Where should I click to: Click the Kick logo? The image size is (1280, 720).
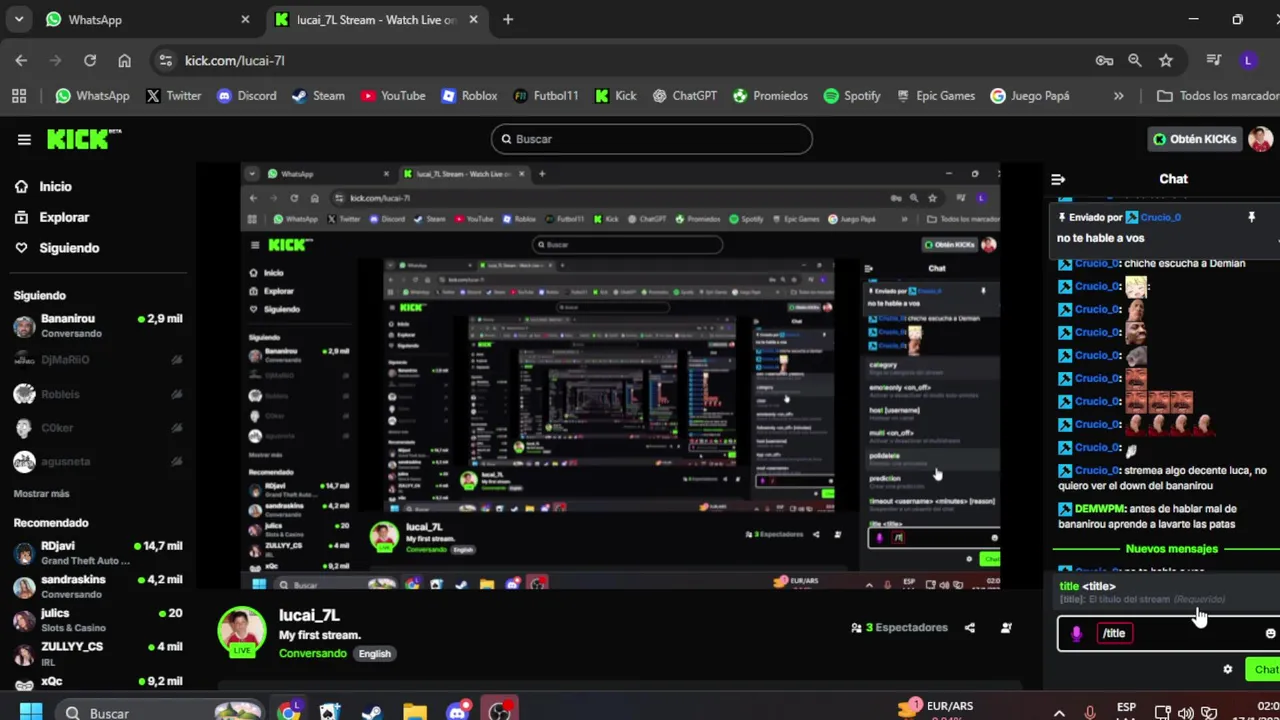click(x=84, y=139)
